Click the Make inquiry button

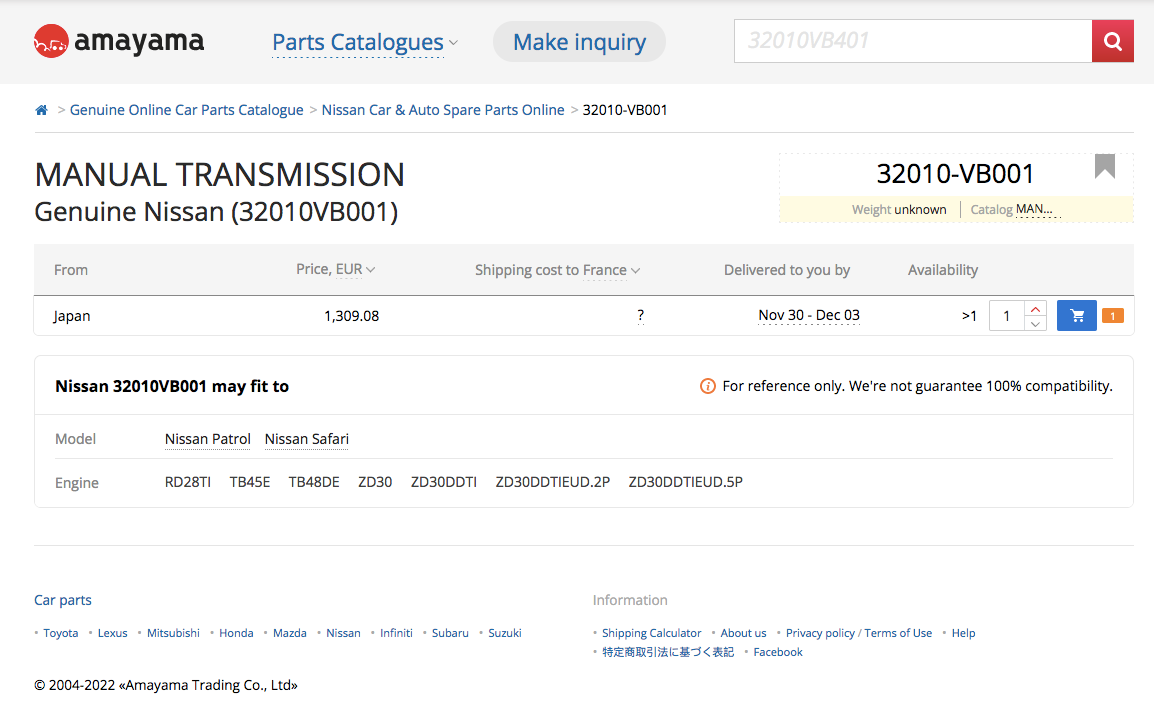click(x=579, y=42)
